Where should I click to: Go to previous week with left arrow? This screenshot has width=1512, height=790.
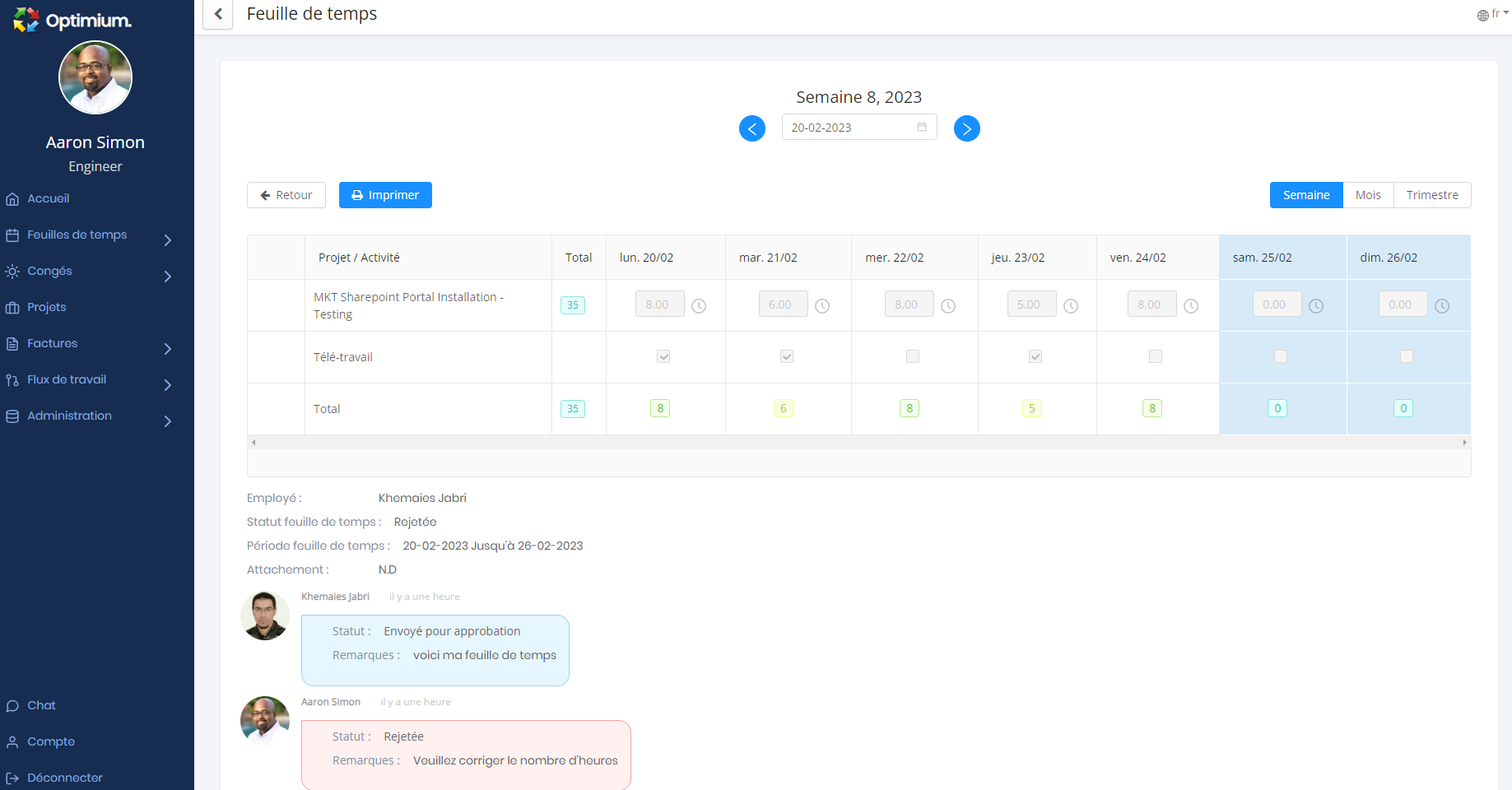751,128
